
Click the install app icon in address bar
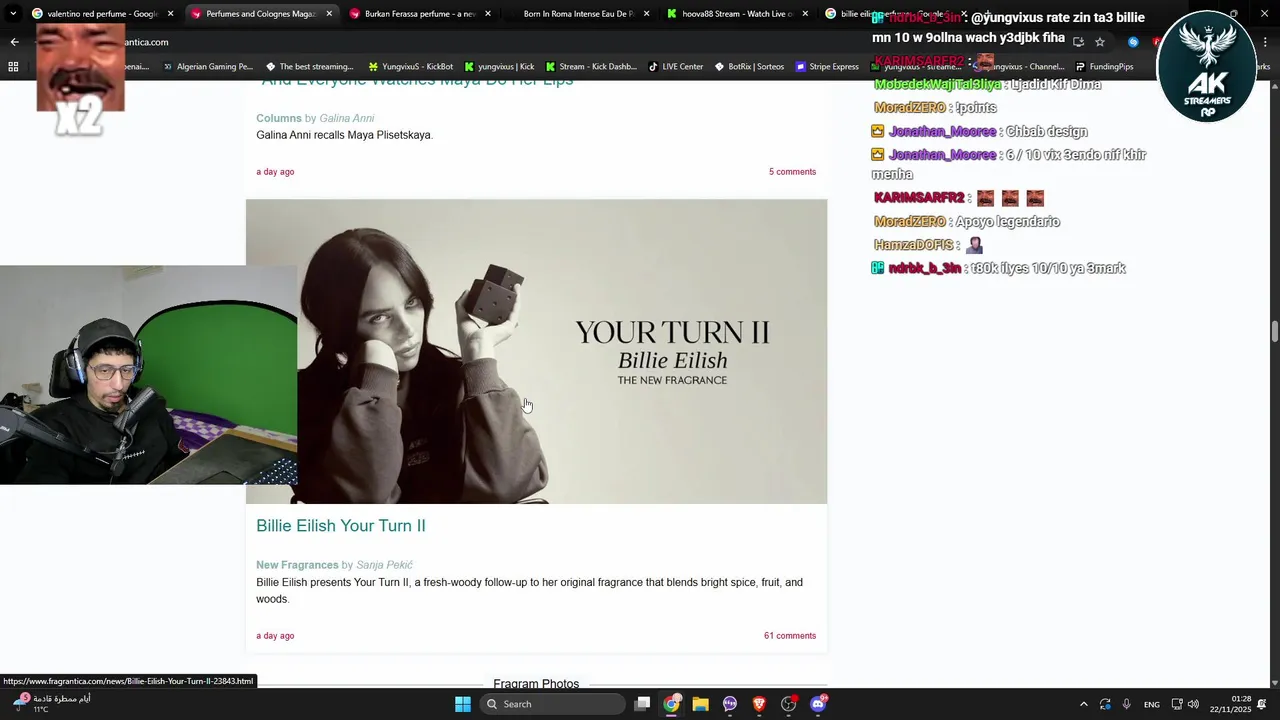[1078, 42]
